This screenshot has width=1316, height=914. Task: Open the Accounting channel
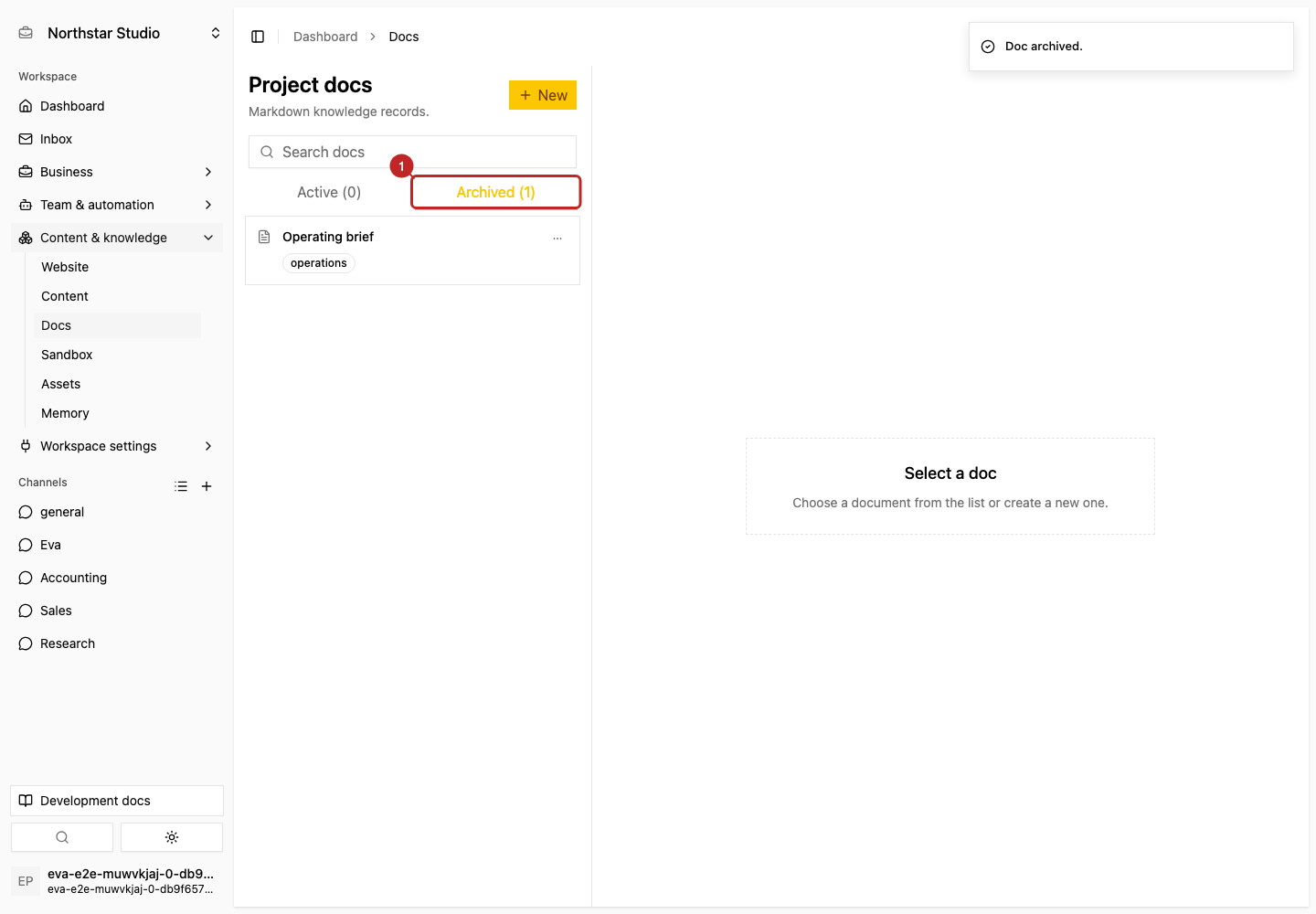click(x=117, y=578)
